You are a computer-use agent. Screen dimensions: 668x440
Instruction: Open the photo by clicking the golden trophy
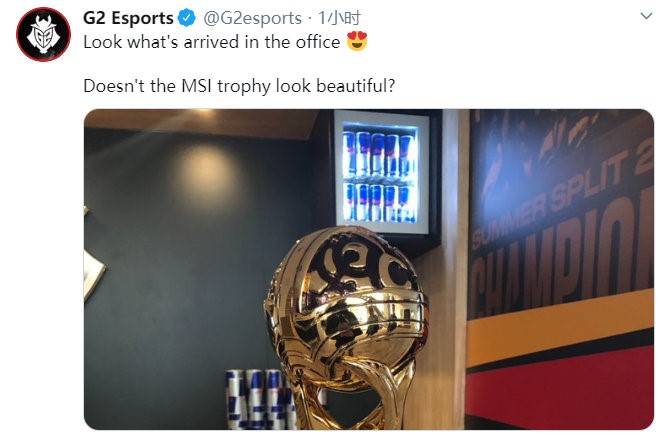click(x=345, y=324)
